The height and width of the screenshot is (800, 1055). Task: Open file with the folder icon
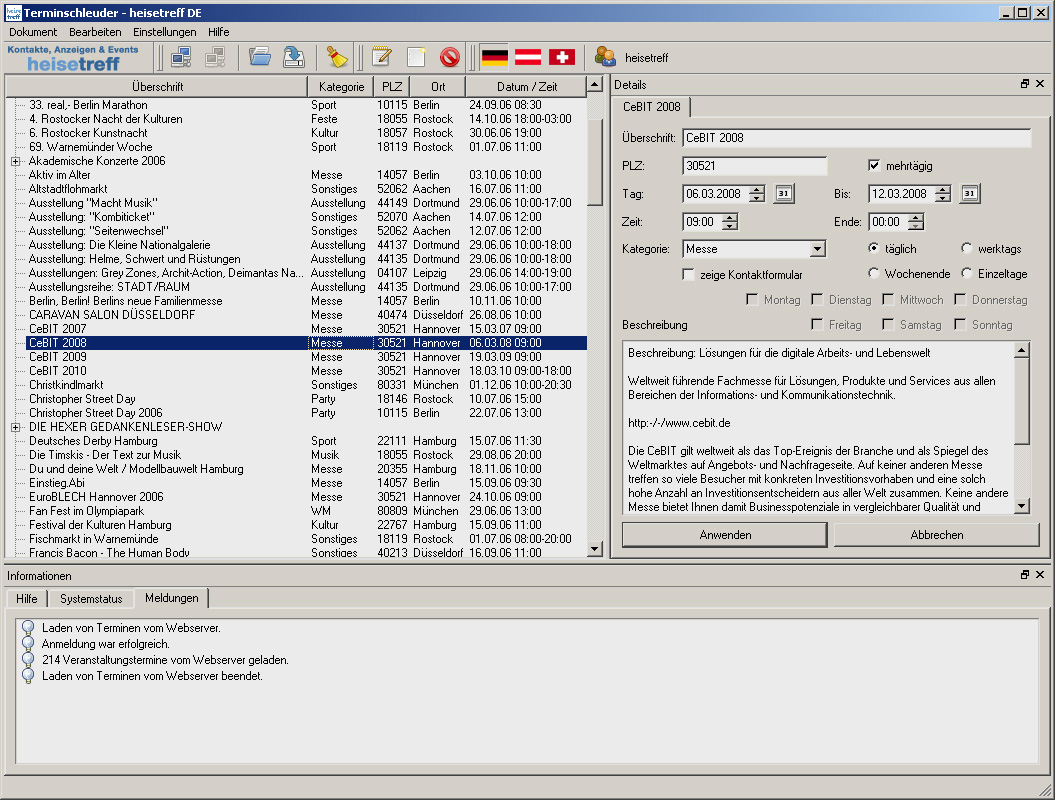pyautogui.click(x=260, y=58)
